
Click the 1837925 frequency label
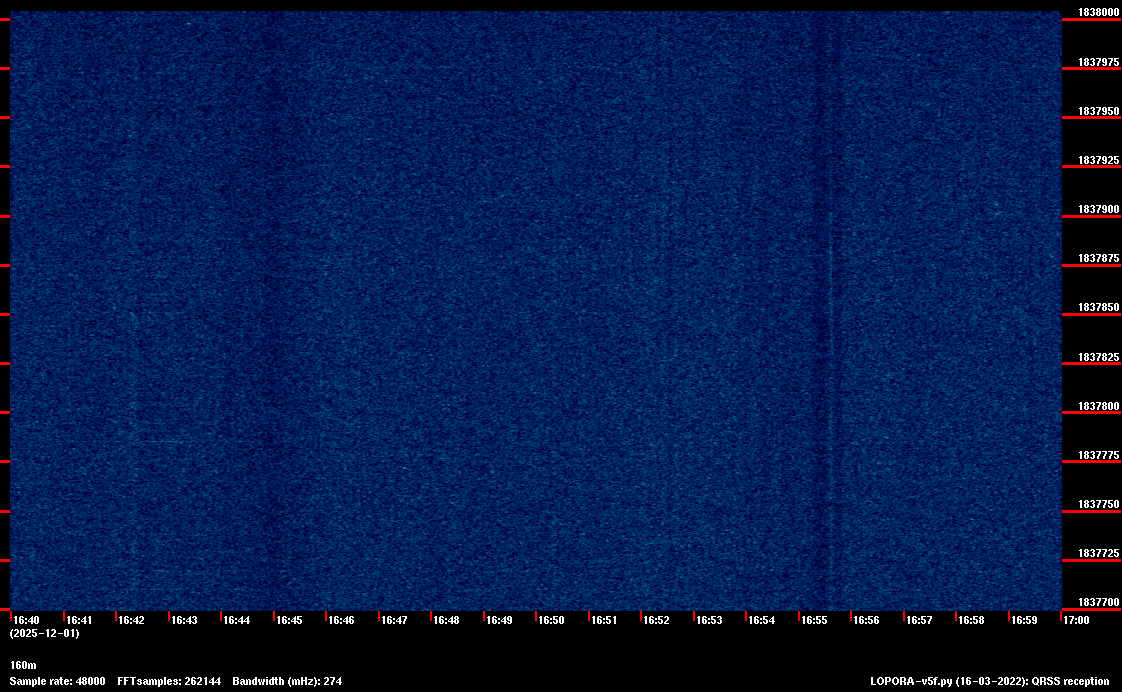(x=1098, y=160)
